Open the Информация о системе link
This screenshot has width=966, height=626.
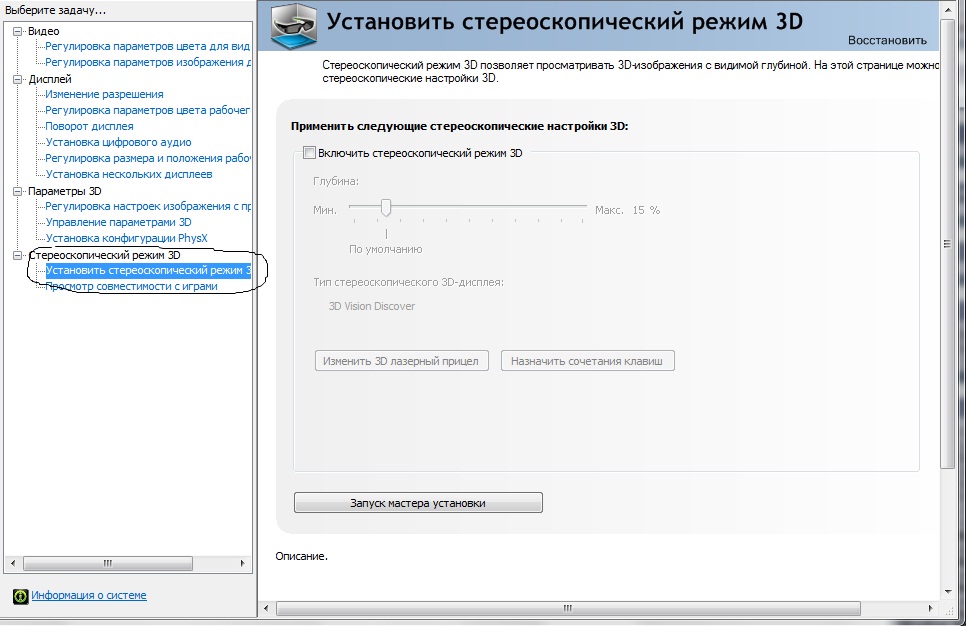[x=89, y=595]
